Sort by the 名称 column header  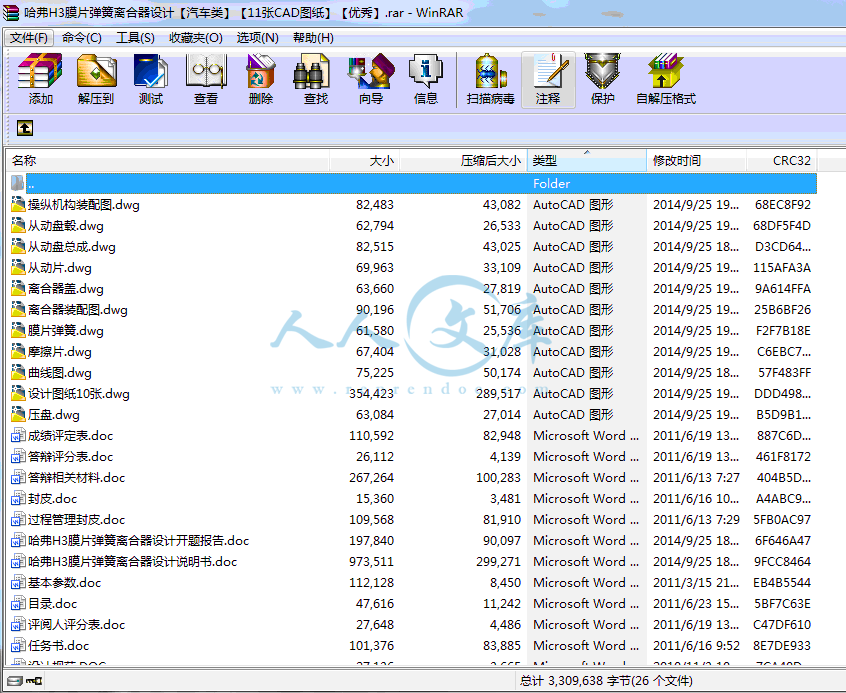pyautogui.click(x=168, y=161)
